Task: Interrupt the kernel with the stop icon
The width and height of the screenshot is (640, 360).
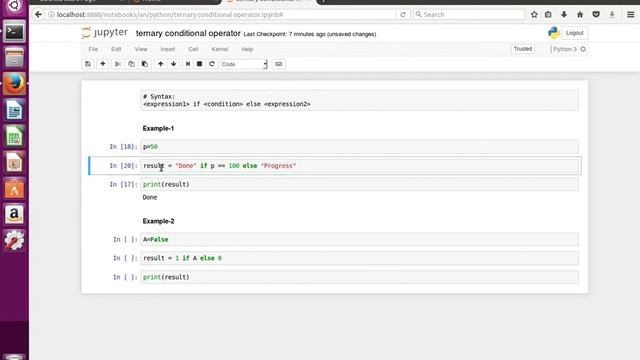Action: coord(200,64)
